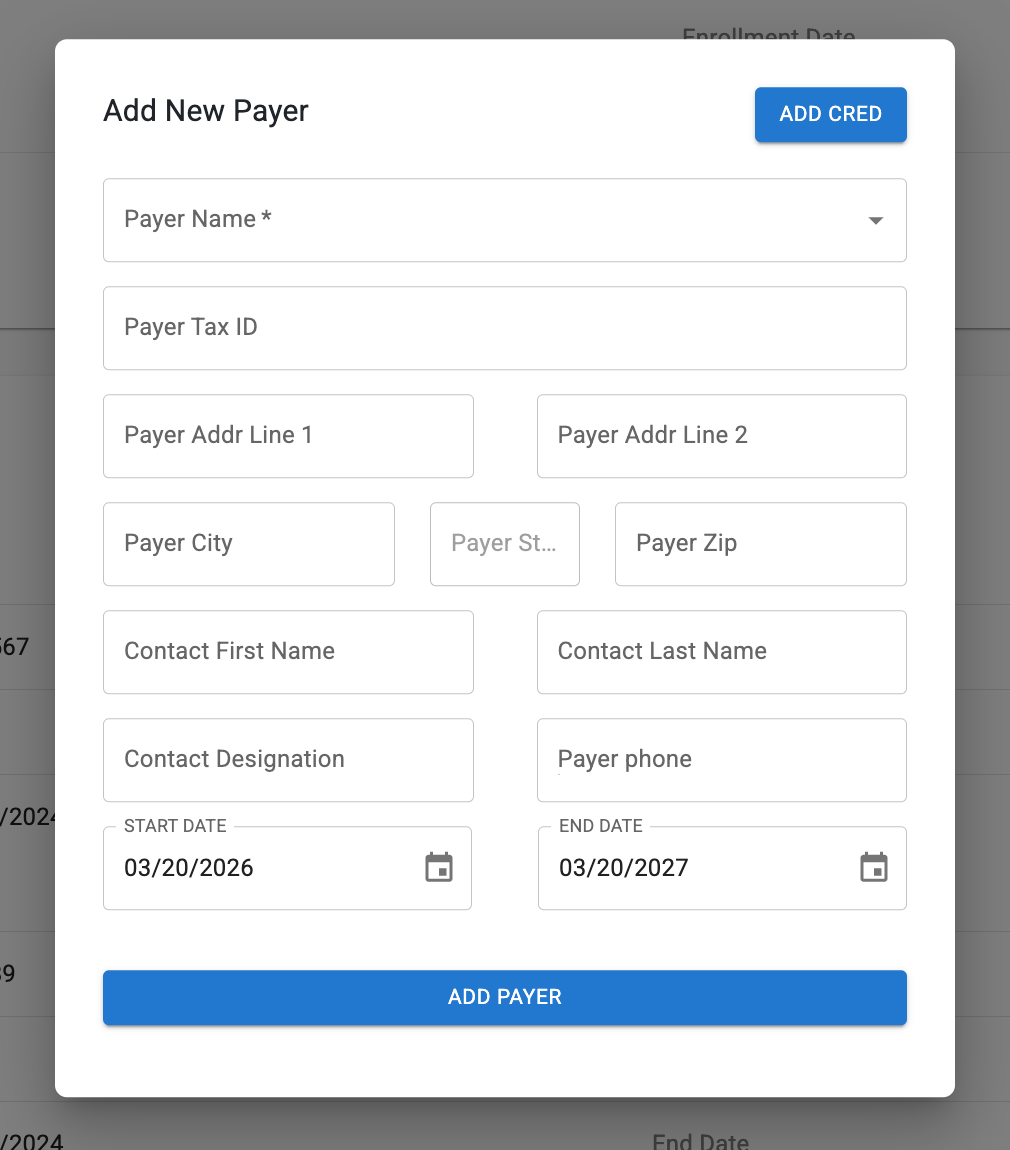Focus the Contact Last Name input
Image resolution: width=1010 pixels, height=1150 pixels.
(x=721, y=652)
